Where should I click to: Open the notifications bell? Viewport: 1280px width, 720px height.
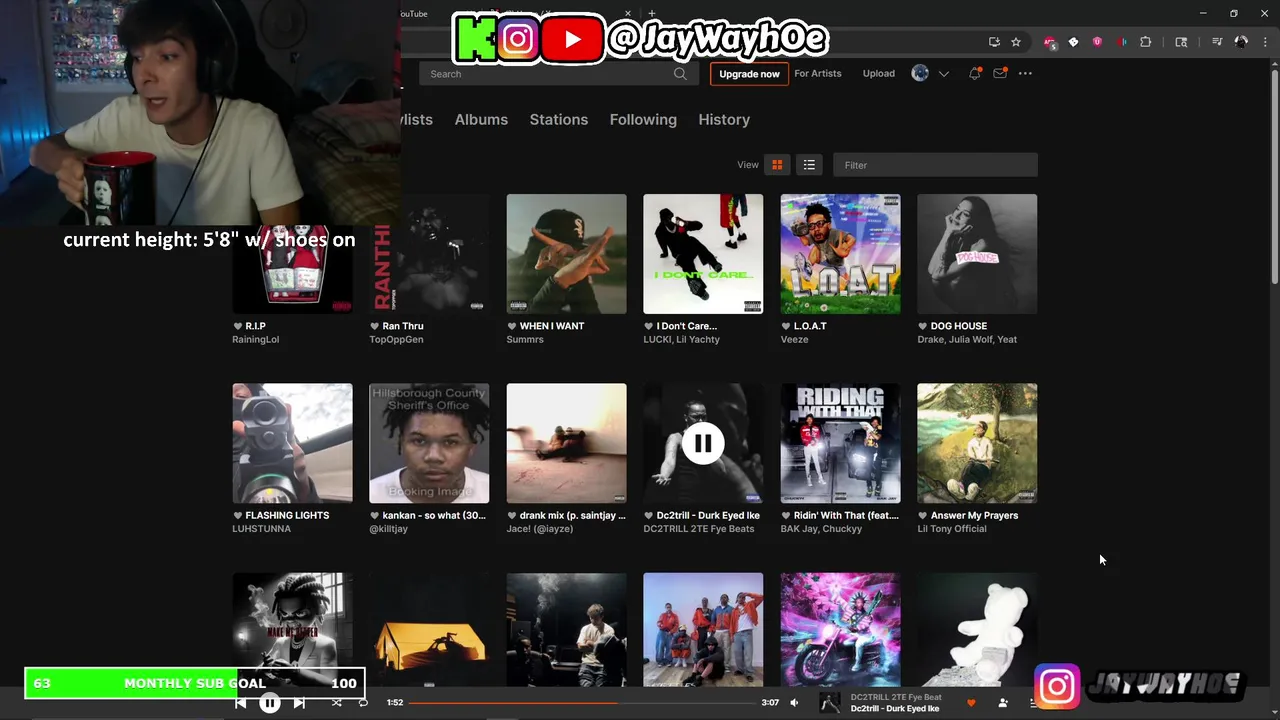pyautogui.click(x=974, y=73)
